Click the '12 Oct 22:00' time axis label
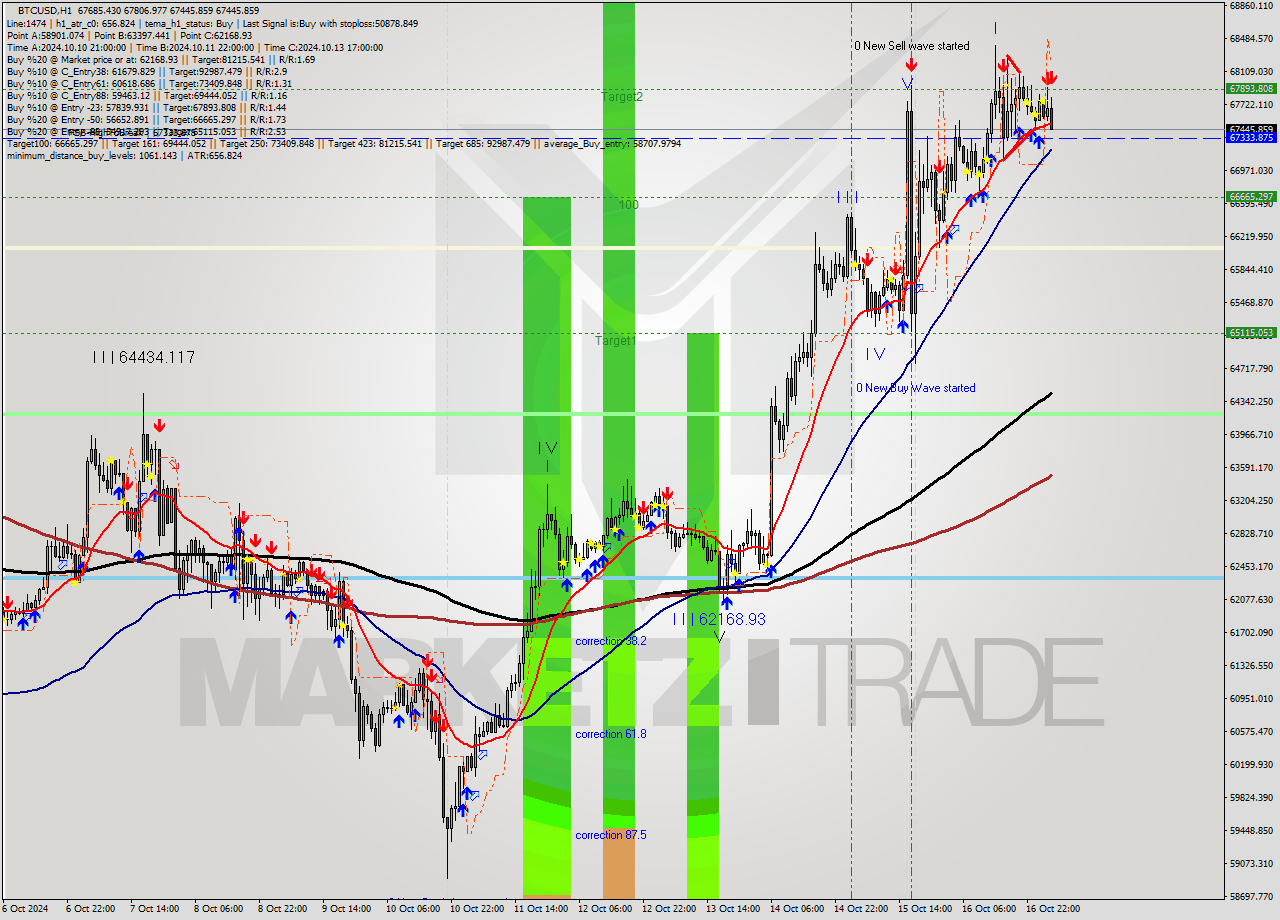The image size is (1280, 920). (x=669, y=909)
